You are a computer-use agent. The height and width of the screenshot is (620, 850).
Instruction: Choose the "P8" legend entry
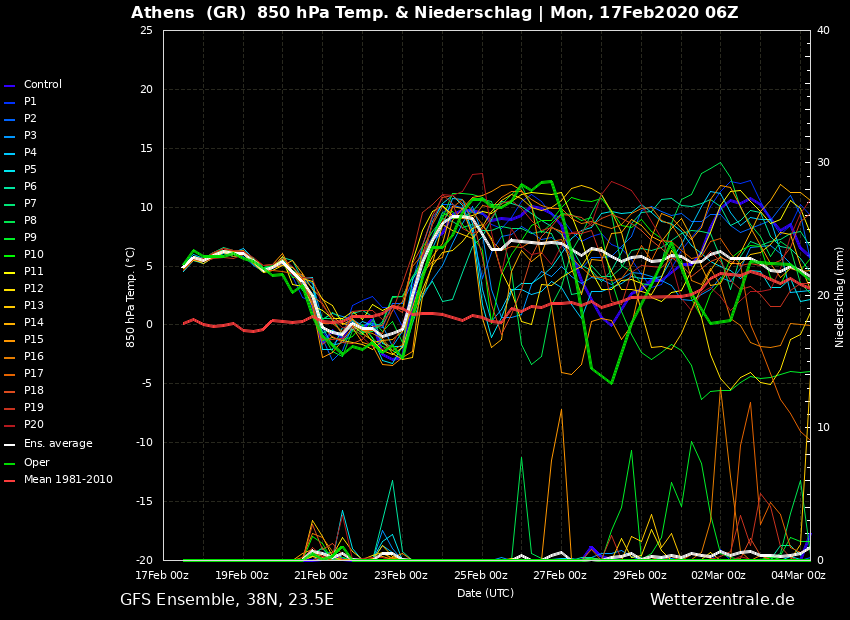pyautogui.click(x=30, y=221)
